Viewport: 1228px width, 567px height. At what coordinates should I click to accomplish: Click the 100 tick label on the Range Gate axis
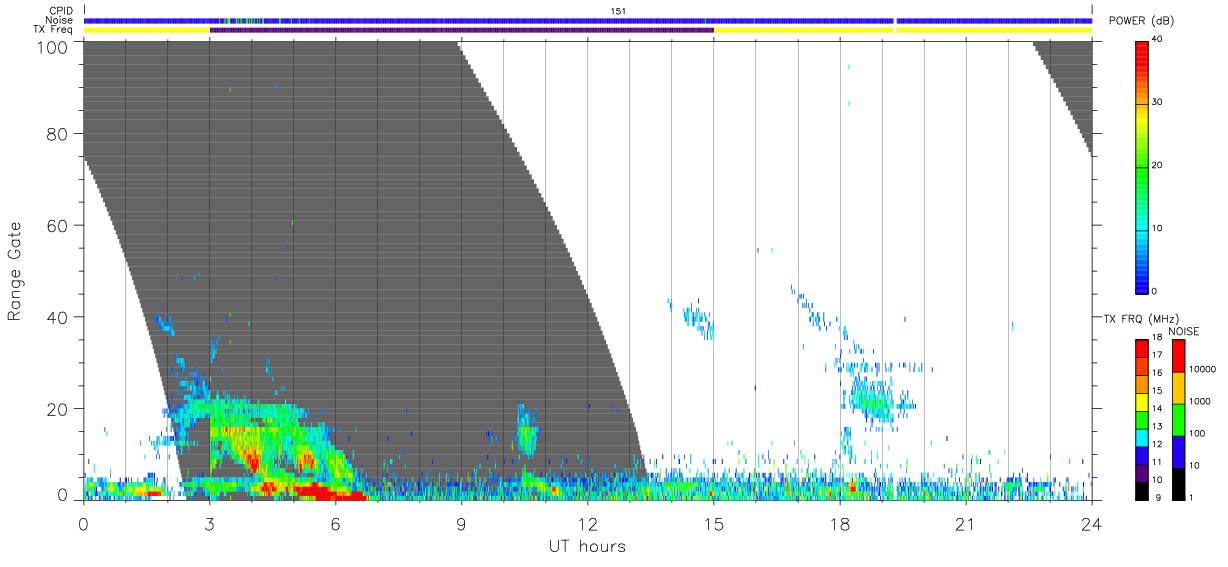click(x=53, y=46)
